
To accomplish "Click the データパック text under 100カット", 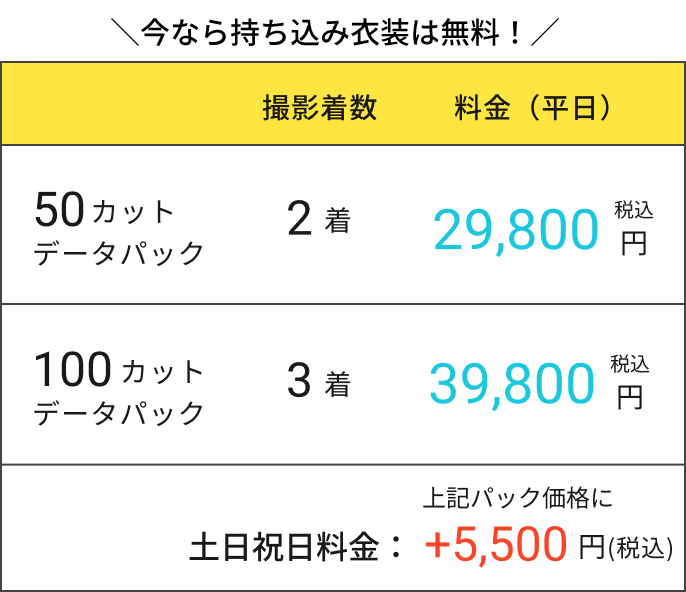I will click(119, 413).
